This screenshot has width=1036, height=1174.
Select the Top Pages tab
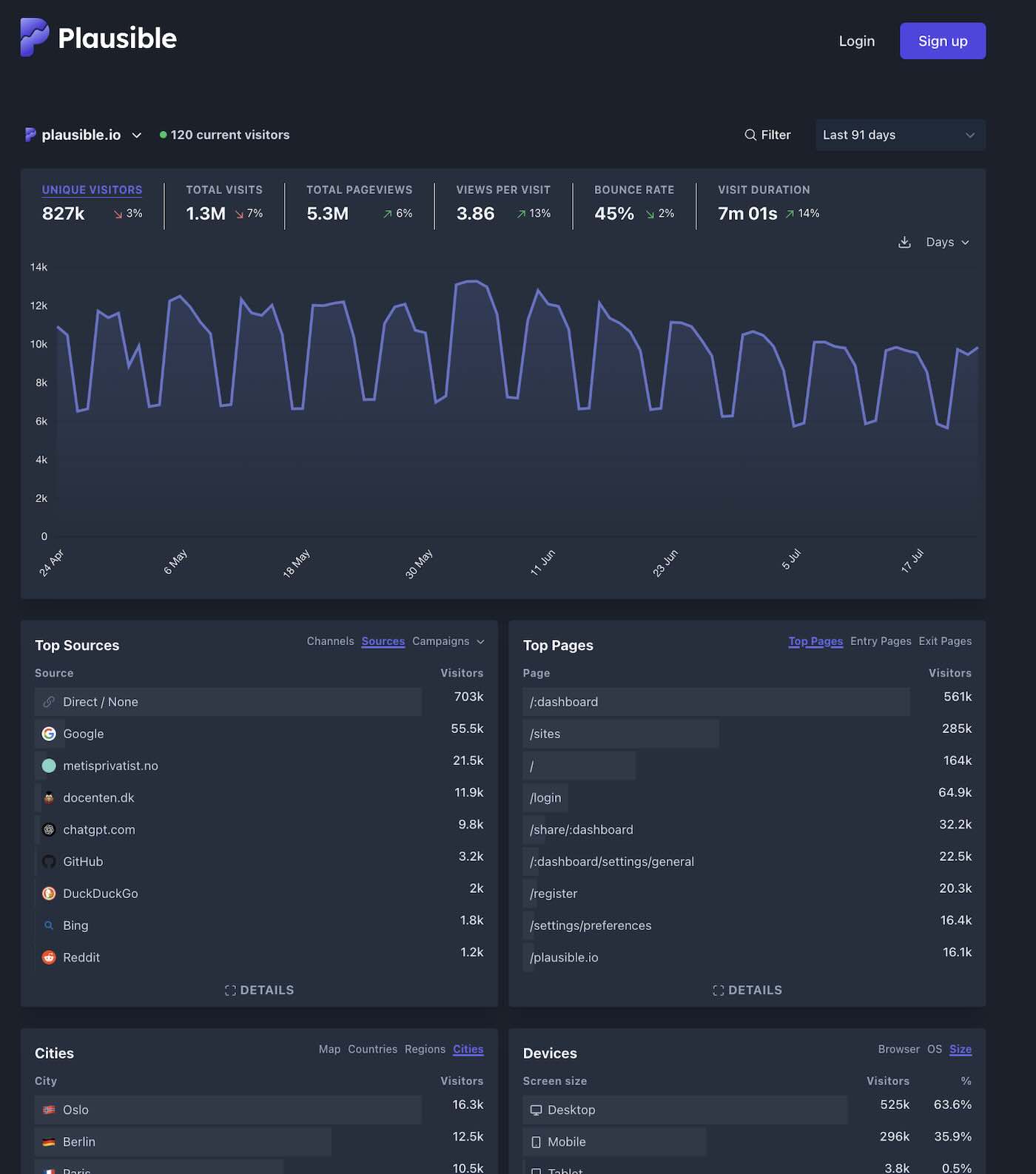pyautogui.click(x=815, y=641)
